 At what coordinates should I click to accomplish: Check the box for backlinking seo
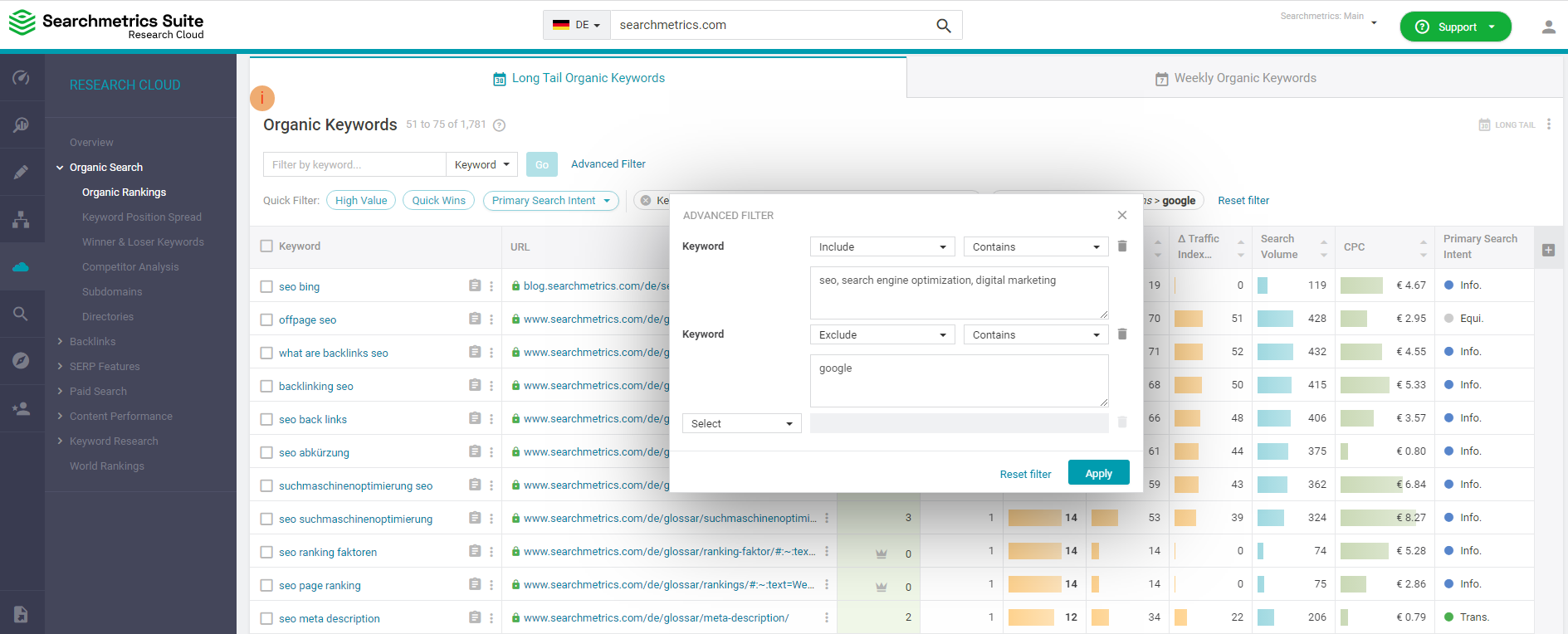click(x=266, y=386)
